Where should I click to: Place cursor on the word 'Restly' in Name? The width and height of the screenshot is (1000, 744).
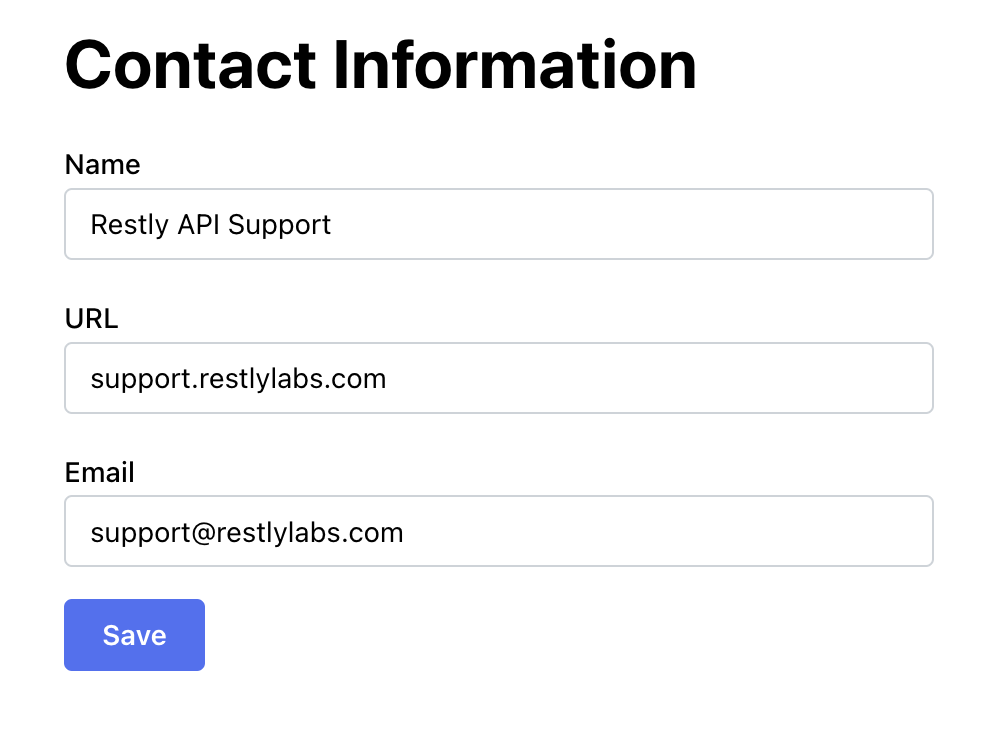click(129, 225)
